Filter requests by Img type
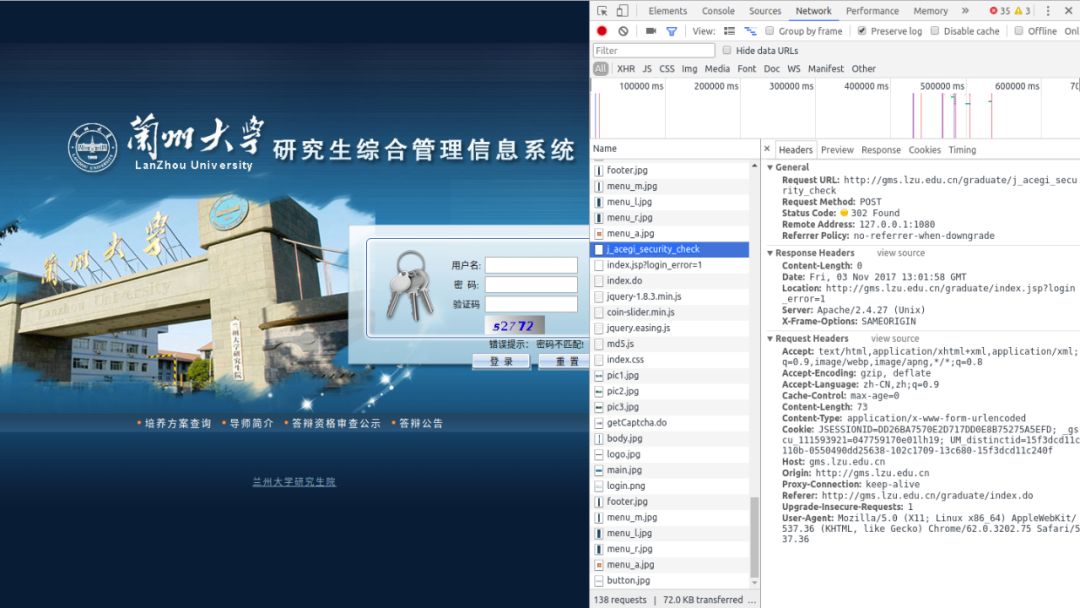The height and width of the screenshot is (608, 1080). (689, 69)
